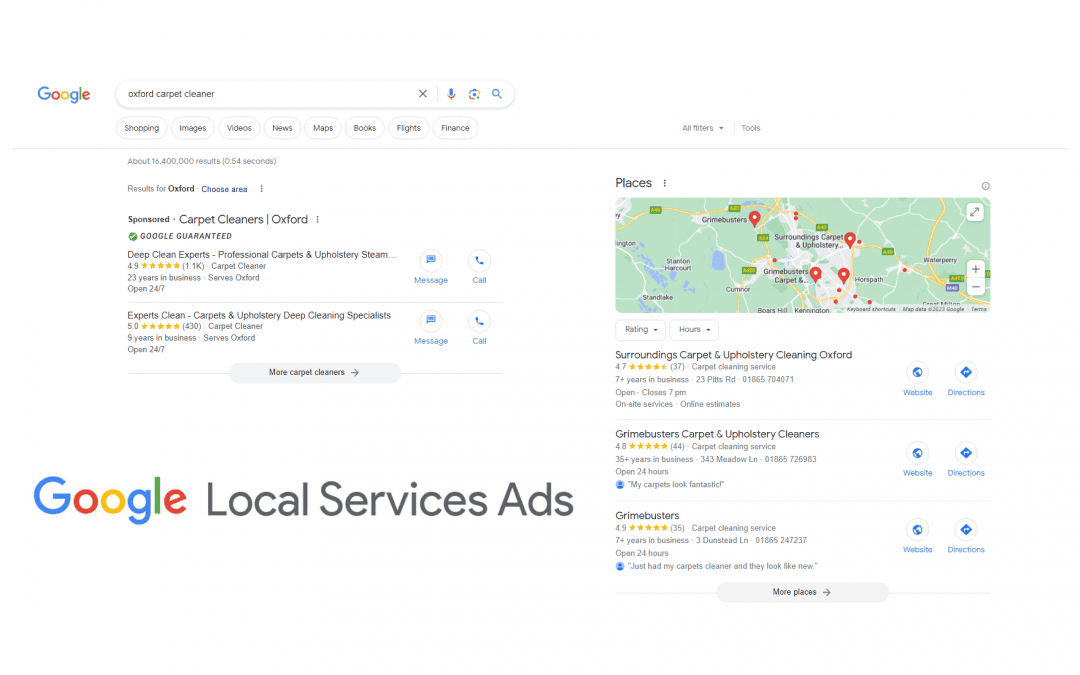Message Deep Clean Experts

[430, 260]
